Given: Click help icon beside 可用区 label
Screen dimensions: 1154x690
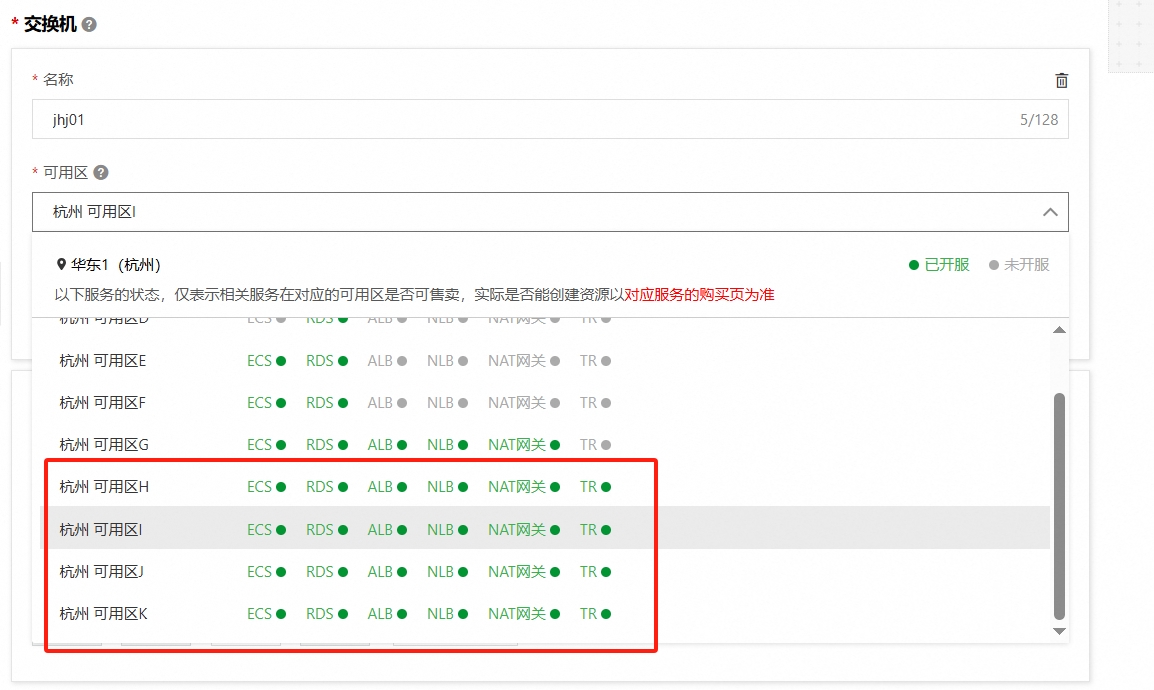Looking at the screenshot, I should [x=101, y=173].
